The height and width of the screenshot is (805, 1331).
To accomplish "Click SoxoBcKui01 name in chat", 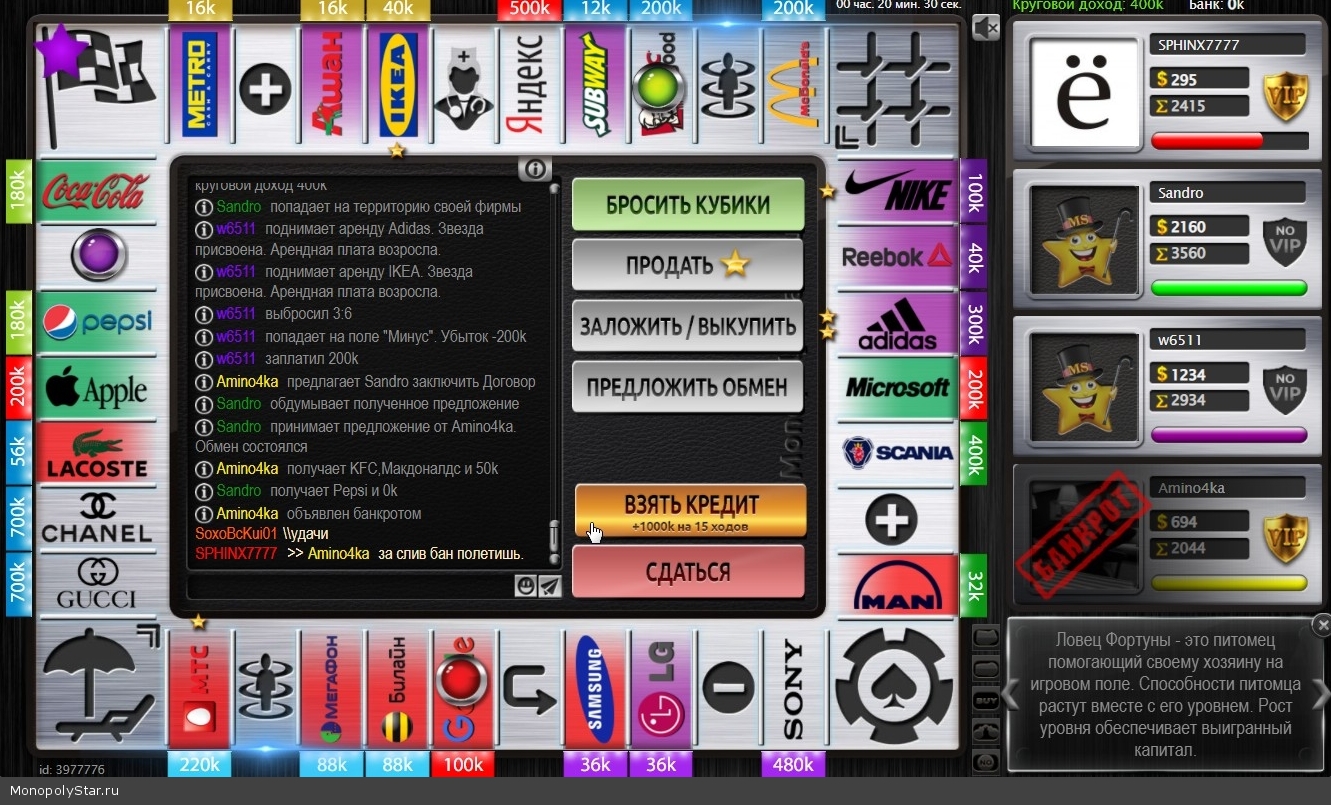I will (x=236, y=534).
